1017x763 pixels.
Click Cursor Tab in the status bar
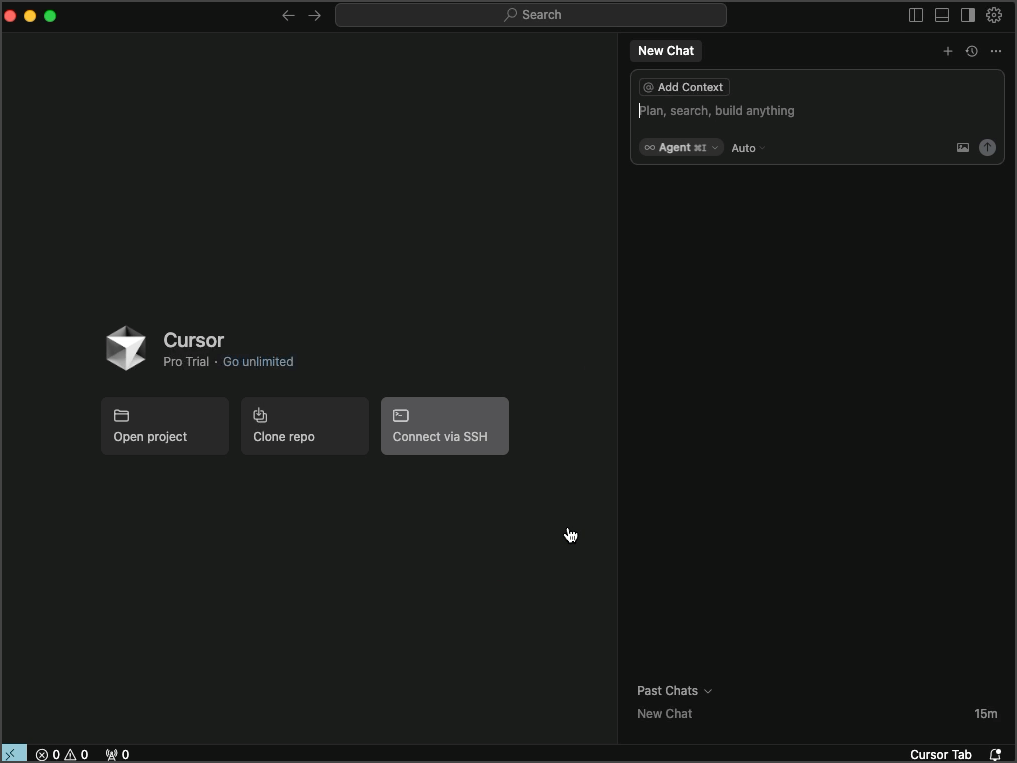coord(940,755)
